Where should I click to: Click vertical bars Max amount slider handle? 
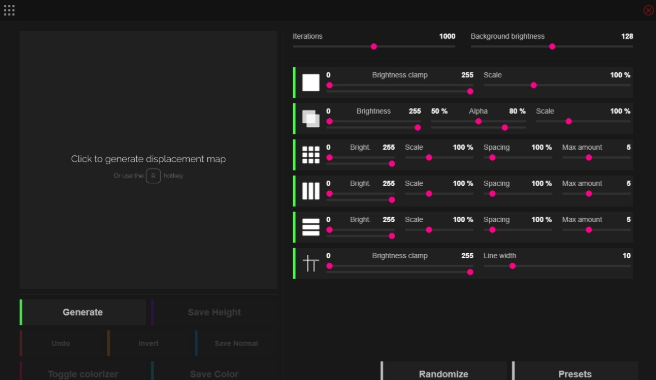589,194
